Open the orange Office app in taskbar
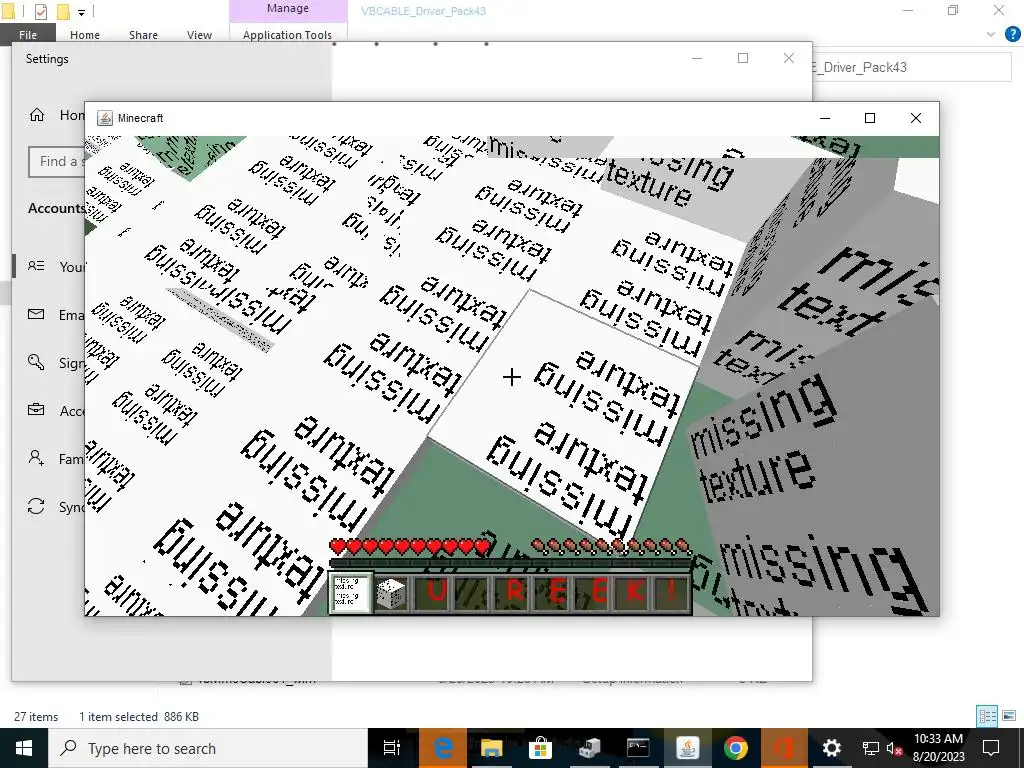This screenshot has height=768, width=1024. point(783,748)
